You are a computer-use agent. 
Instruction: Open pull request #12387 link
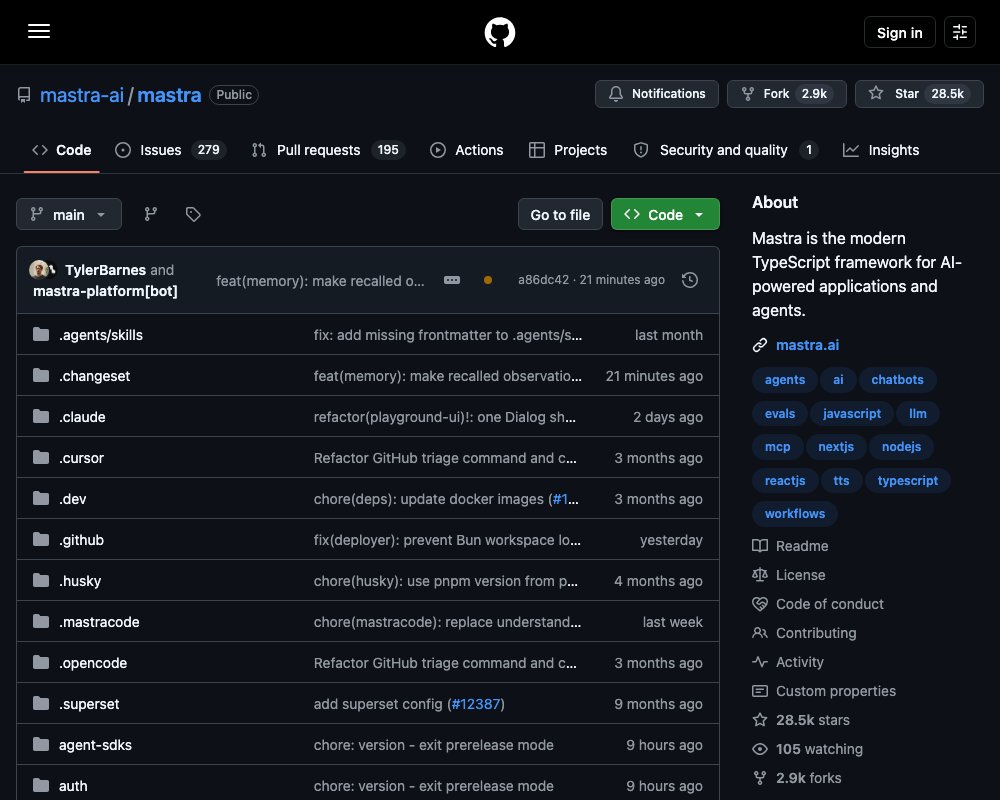tap(476, 704)
